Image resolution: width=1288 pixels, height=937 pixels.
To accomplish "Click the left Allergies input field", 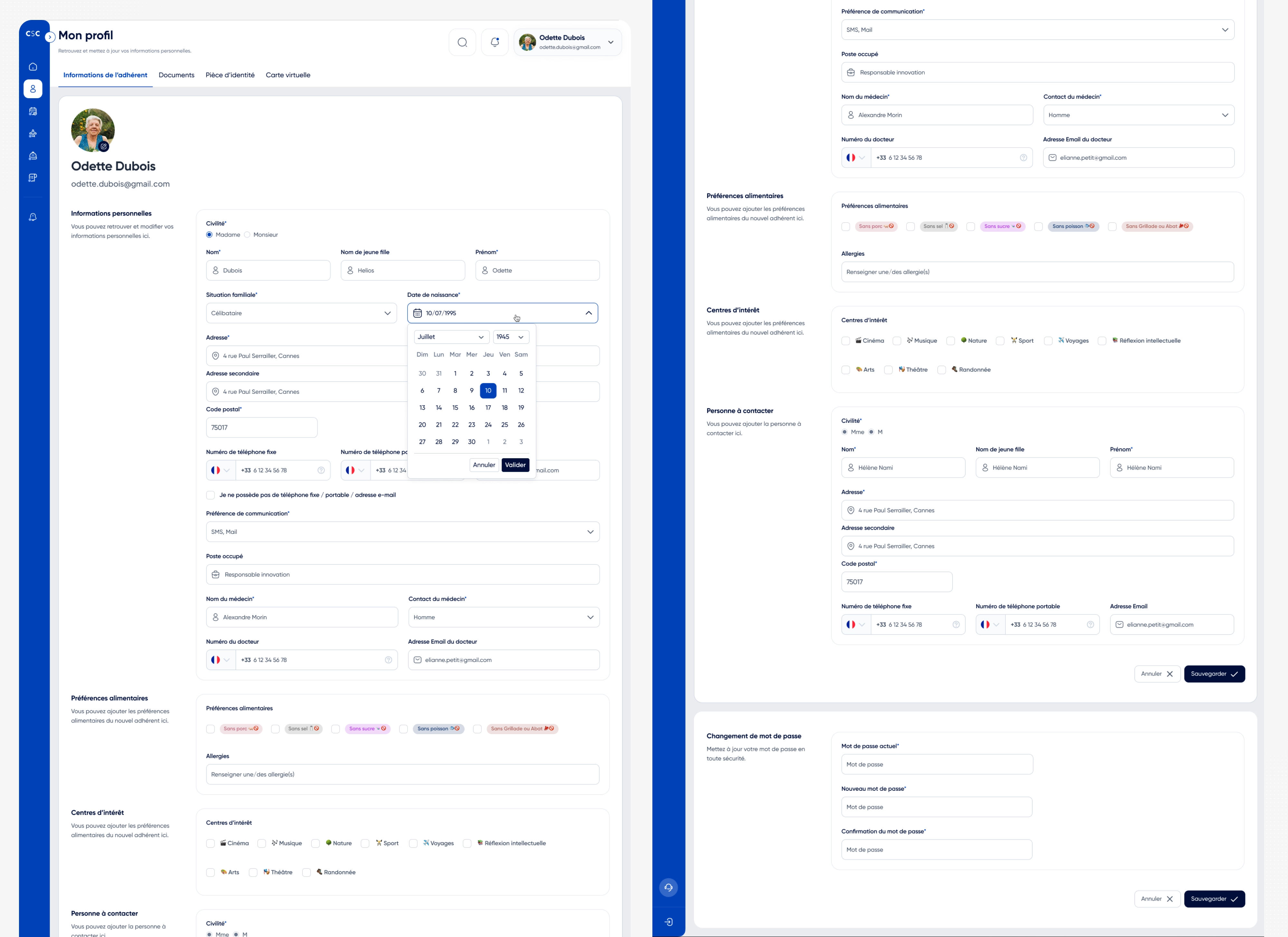I will coord(402,775).
